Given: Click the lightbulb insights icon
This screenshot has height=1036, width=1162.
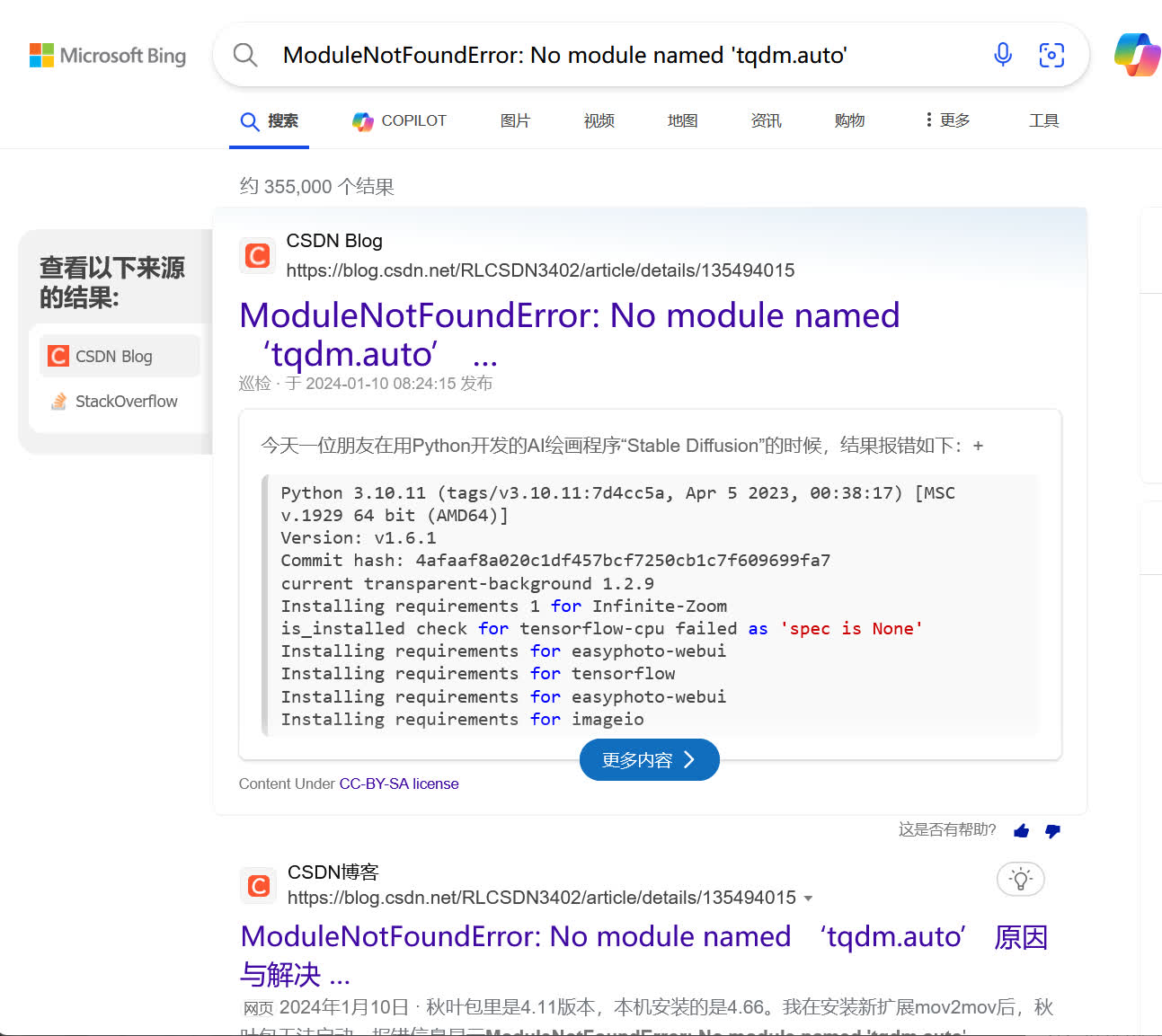Looking at the screenshot, I should [1020, 879].
